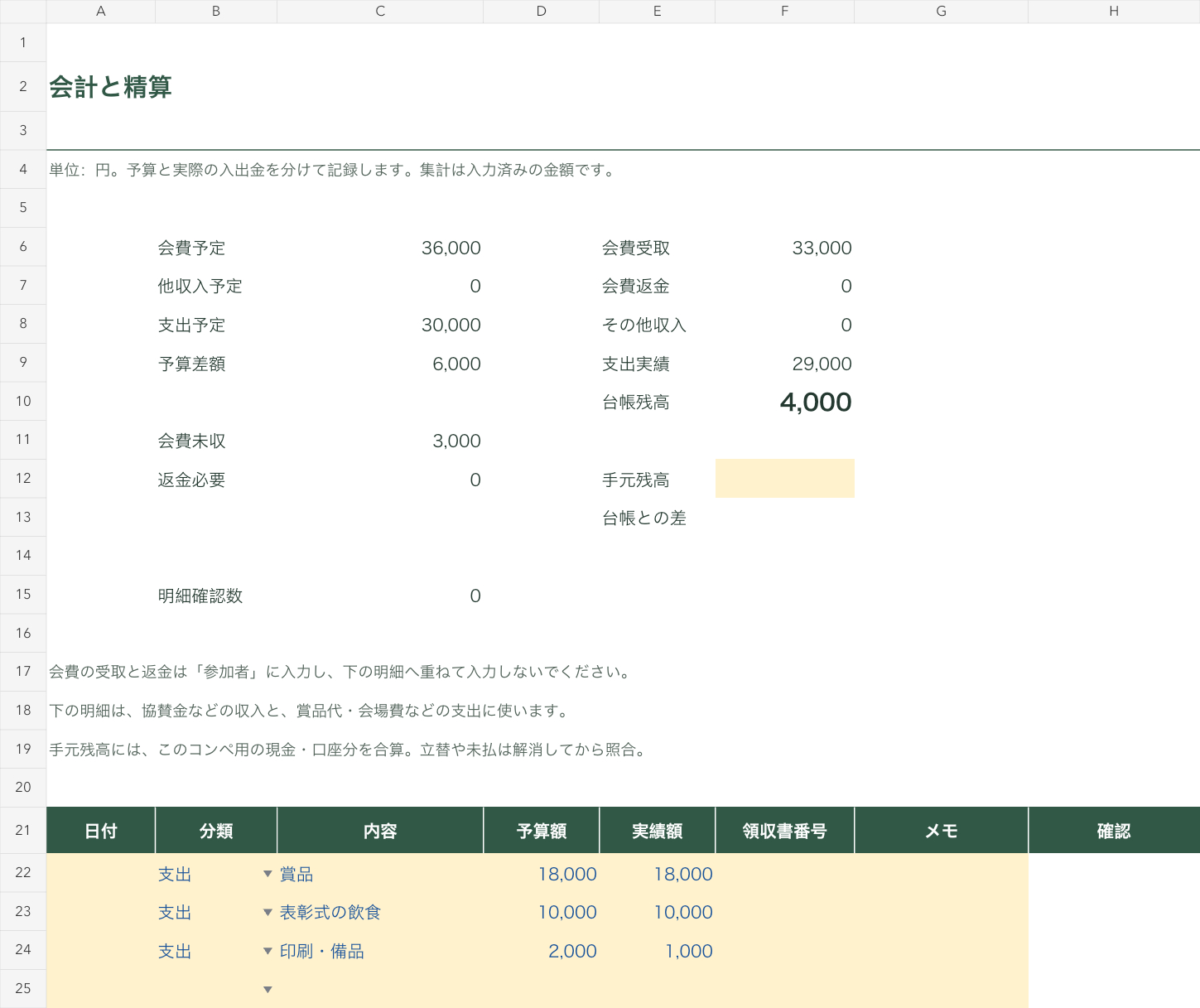Select column E header
The image size is (1200, 1008).
point(658,12)
